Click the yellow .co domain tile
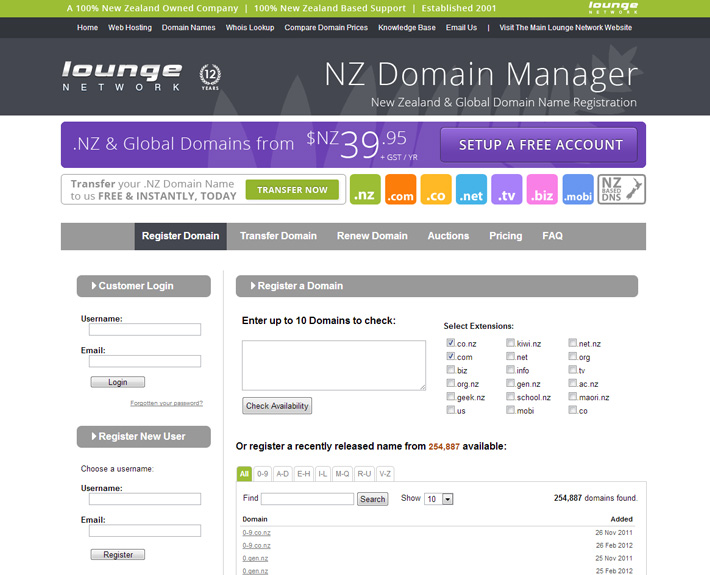 (x=436, y=189)
